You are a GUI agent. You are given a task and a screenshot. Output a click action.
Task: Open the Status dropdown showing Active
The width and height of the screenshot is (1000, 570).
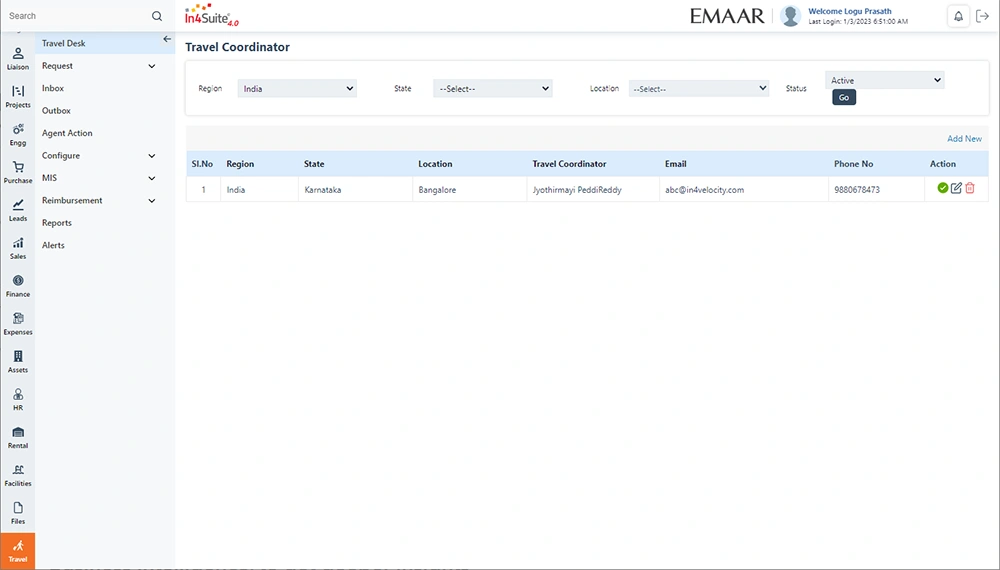pyautogui.click(x=884, y=80)
